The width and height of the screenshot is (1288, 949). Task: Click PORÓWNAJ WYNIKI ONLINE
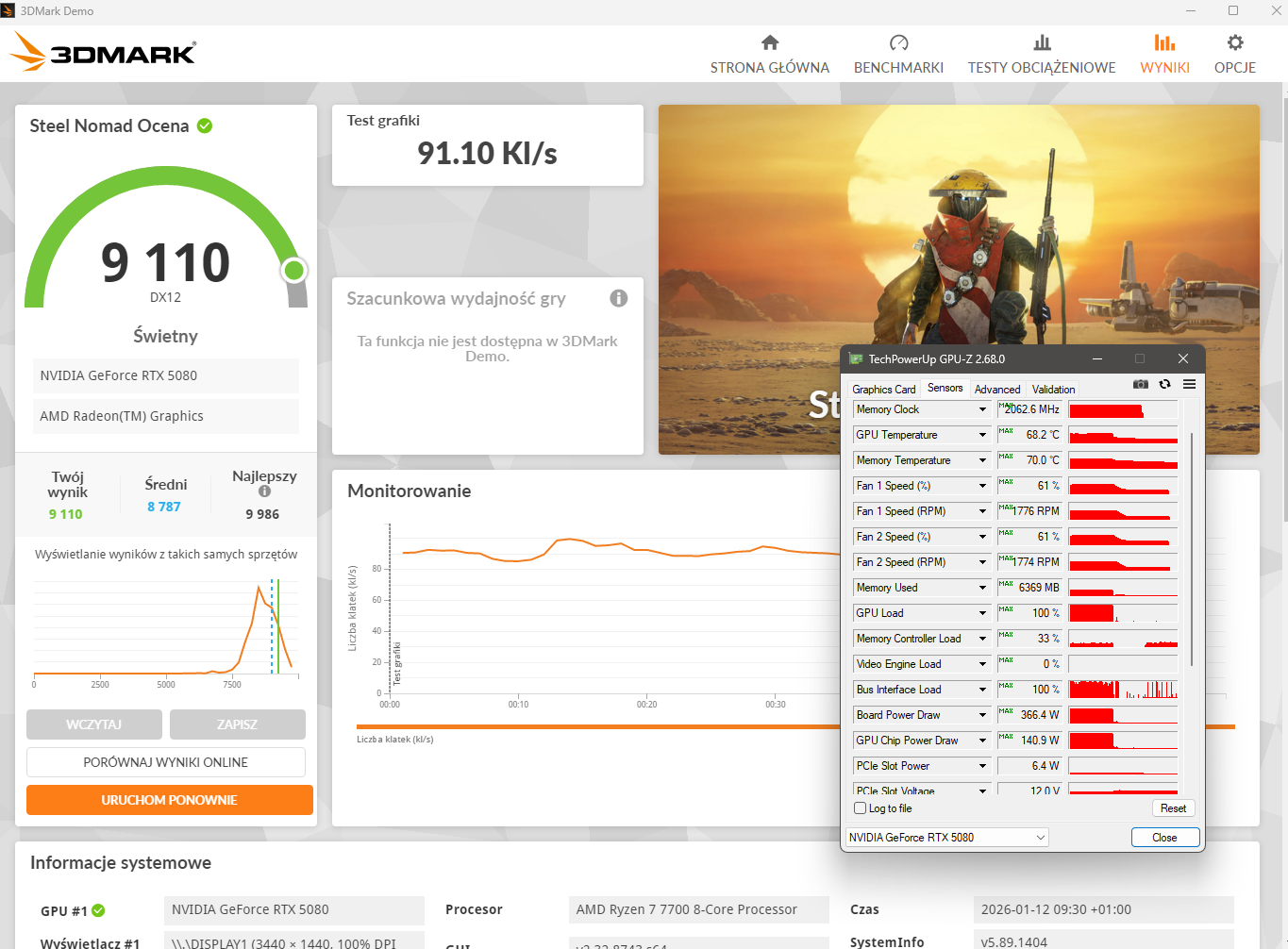coord(166,762)
